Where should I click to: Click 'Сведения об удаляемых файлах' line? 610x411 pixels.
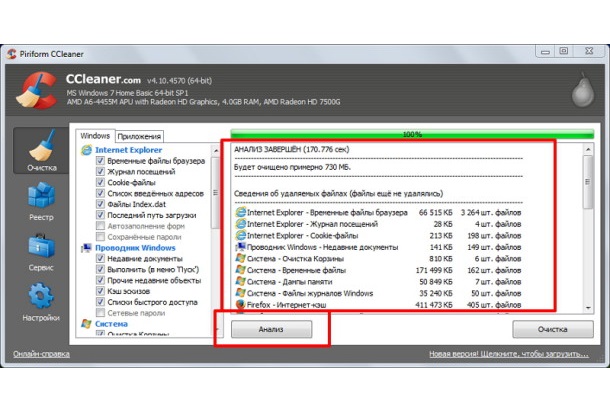click(x=338, y=193)
